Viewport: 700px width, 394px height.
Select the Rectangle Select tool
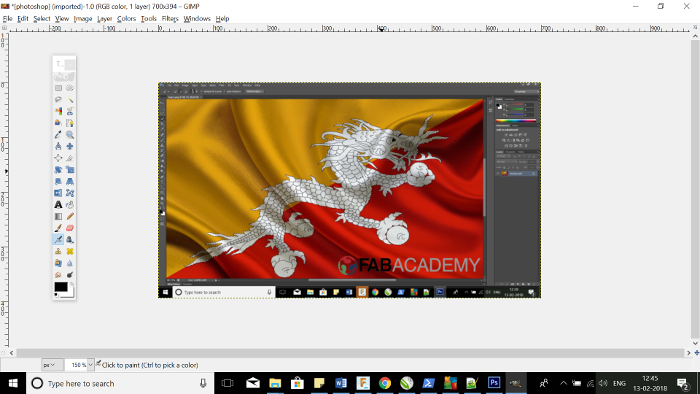[58, 88]
